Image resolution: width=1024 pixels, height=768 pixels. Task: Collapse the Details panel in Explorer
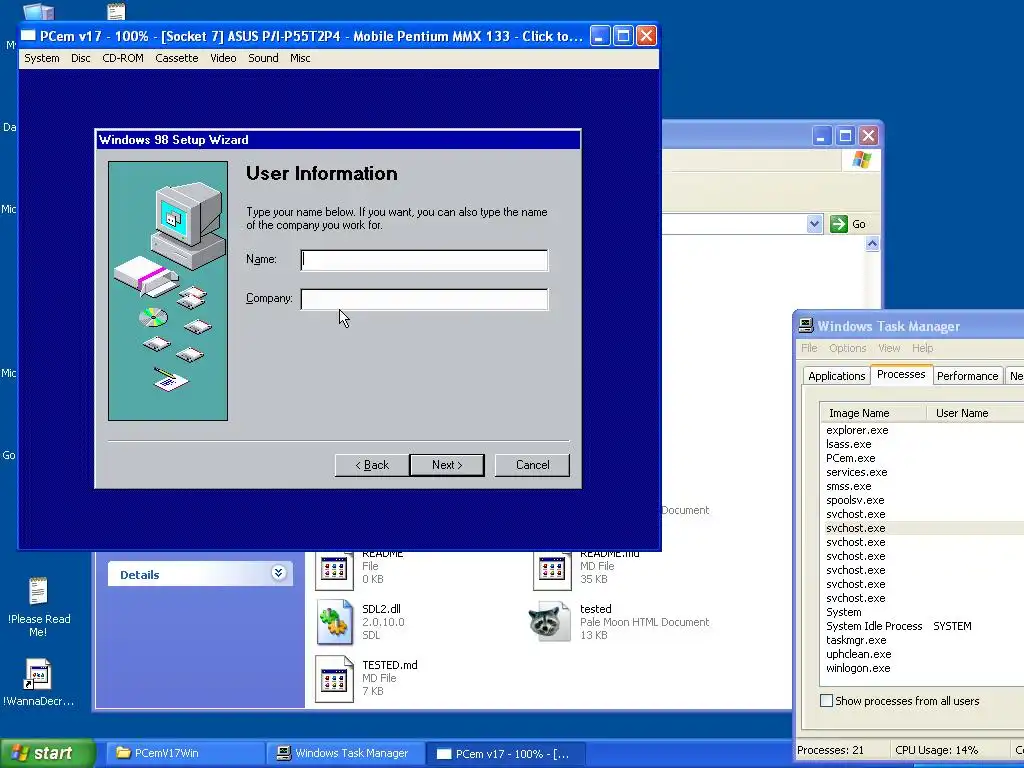pyautogui.click(x=278, y=573)
